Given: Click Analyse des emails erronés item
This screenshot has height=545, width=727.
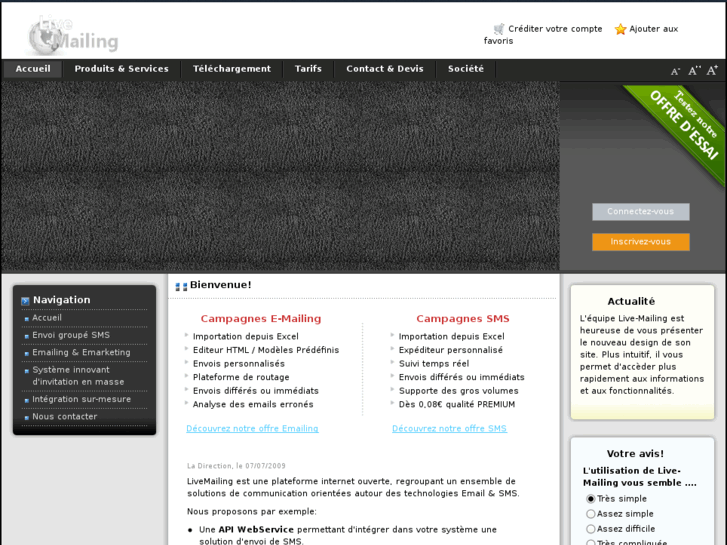Looking at the screenshot, I should coord(253,404).
